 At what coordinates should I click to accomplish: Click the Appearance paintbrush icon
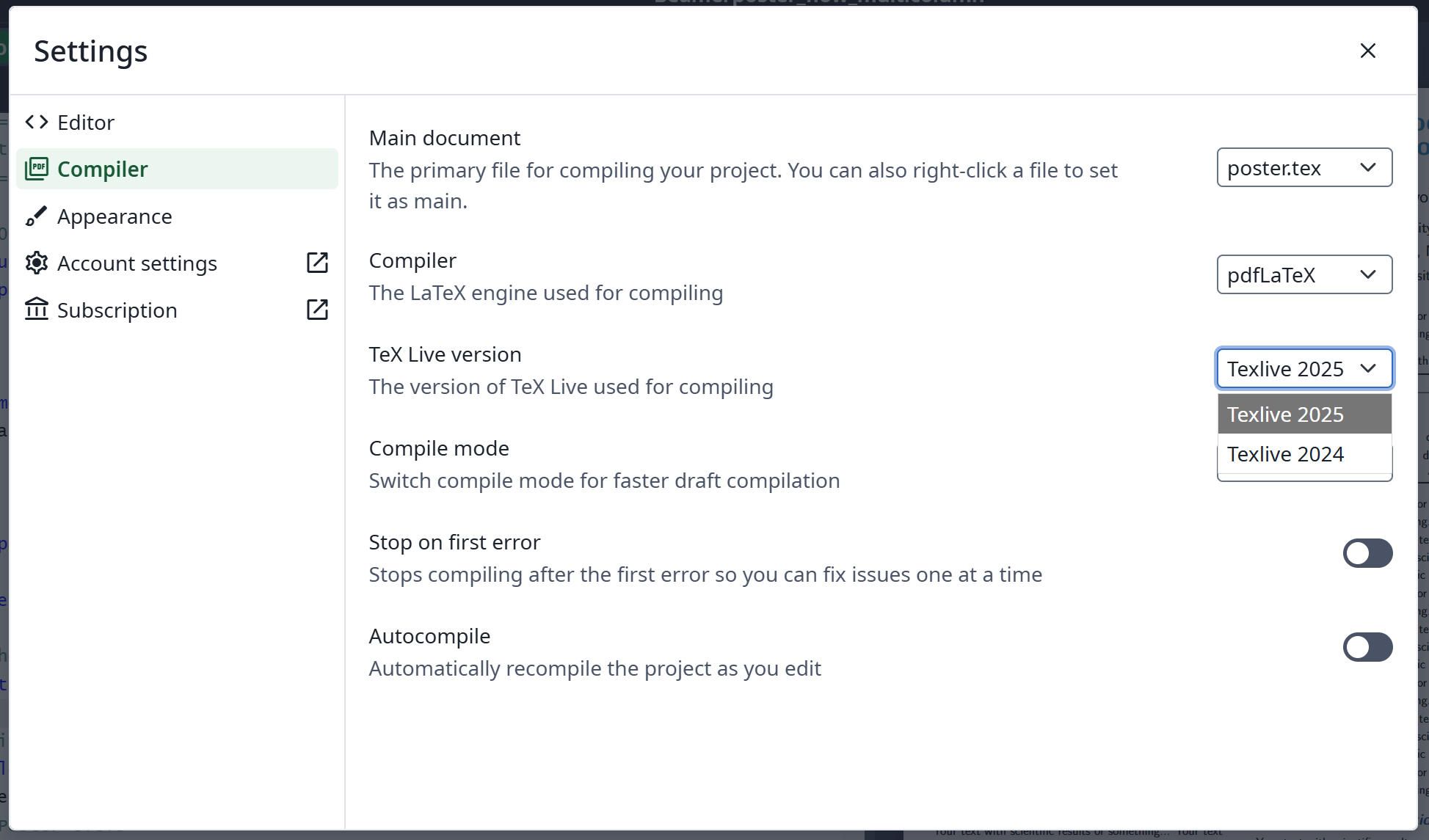37,216
